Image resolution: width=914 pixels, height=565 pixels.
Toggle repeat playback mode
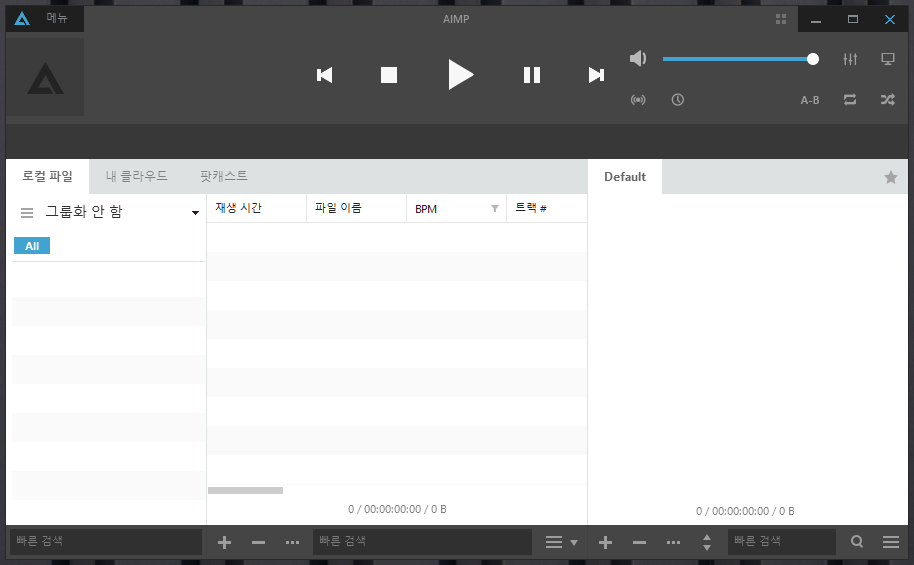point(850,100)
